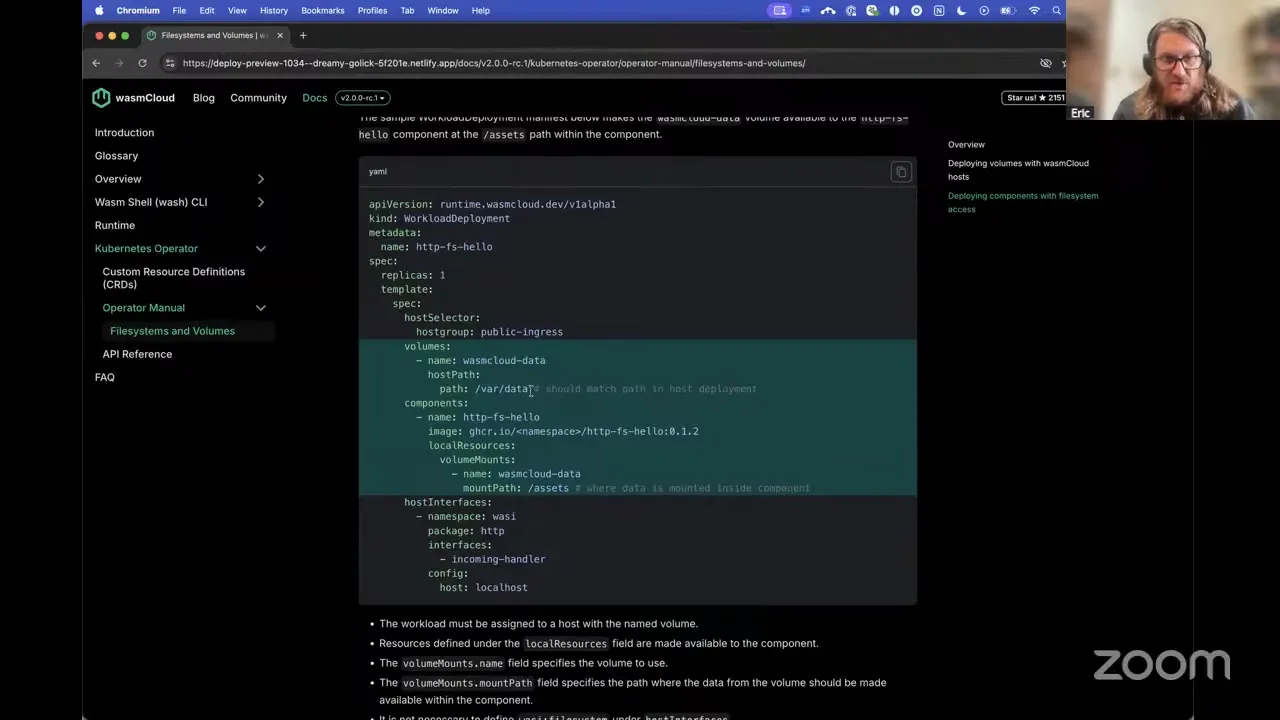Screen dimensions: 1280x720
Task: Open the Window menu
Action: coord(443,10)
